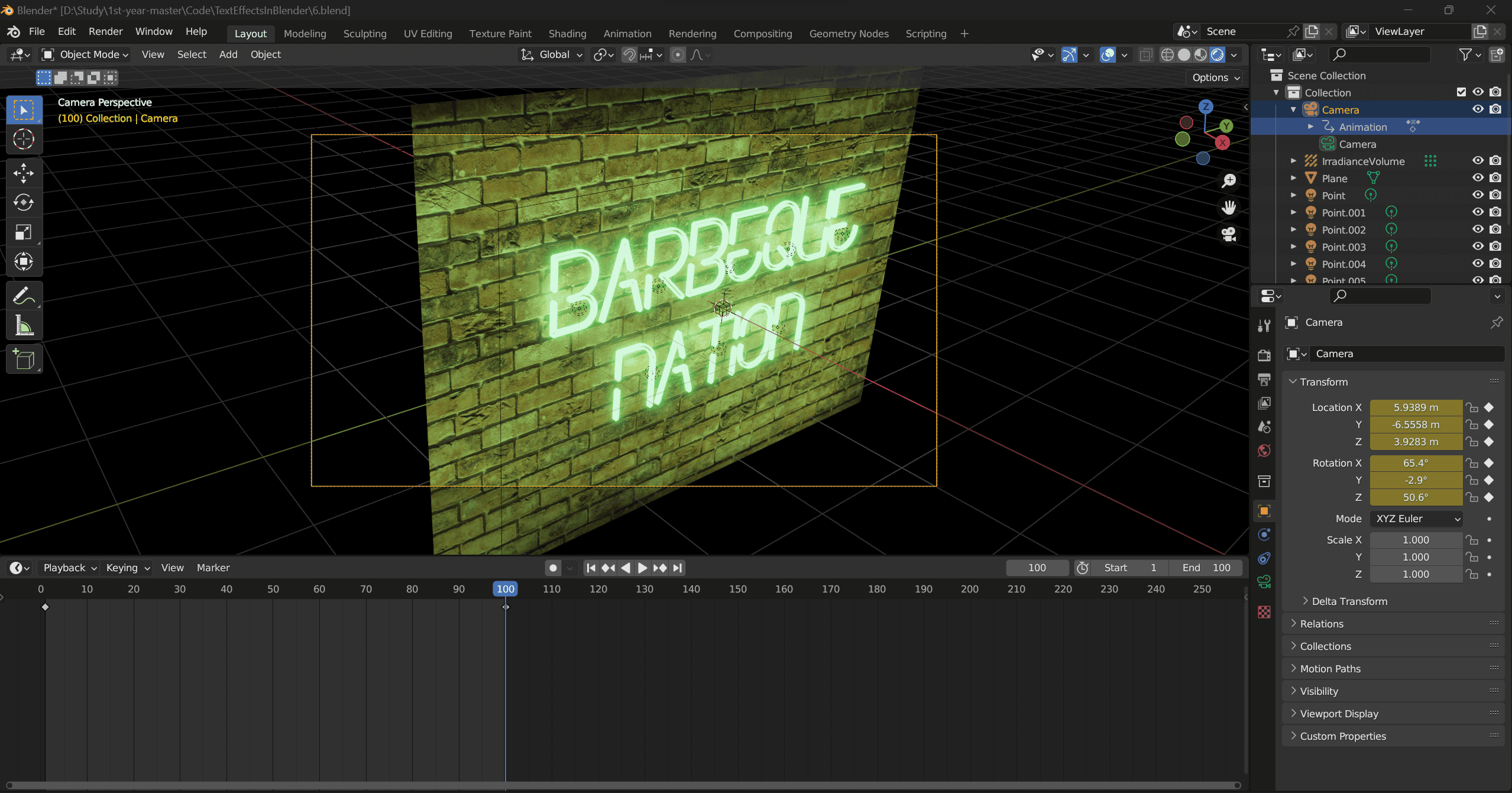The height and width of the screenshot is (793, 1512).
Task: Uncheck the Collection exclude checkbox
Action: point(1461,92)
